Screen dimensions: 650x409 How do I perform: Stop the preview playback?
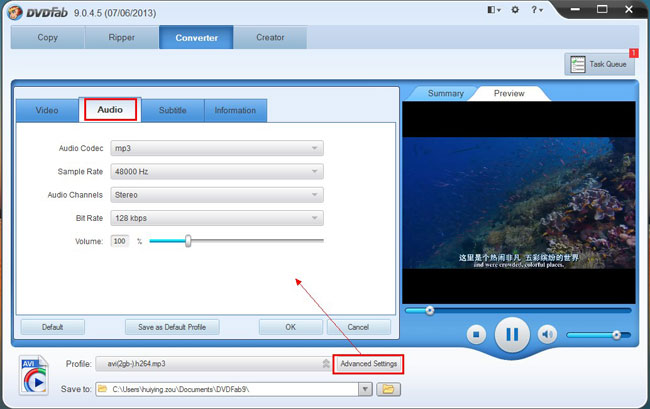point(476,334)
